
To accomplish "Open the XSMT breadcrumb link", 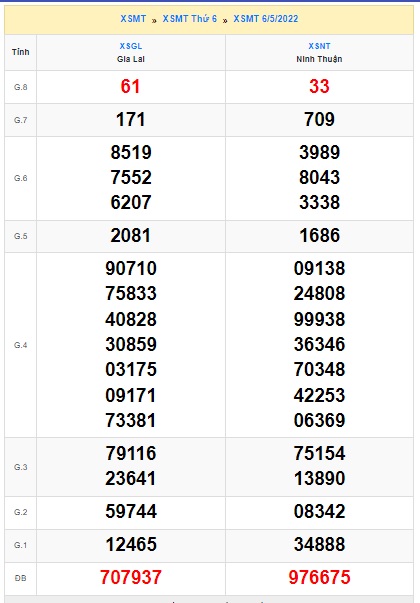I will (x=133, y=19).
